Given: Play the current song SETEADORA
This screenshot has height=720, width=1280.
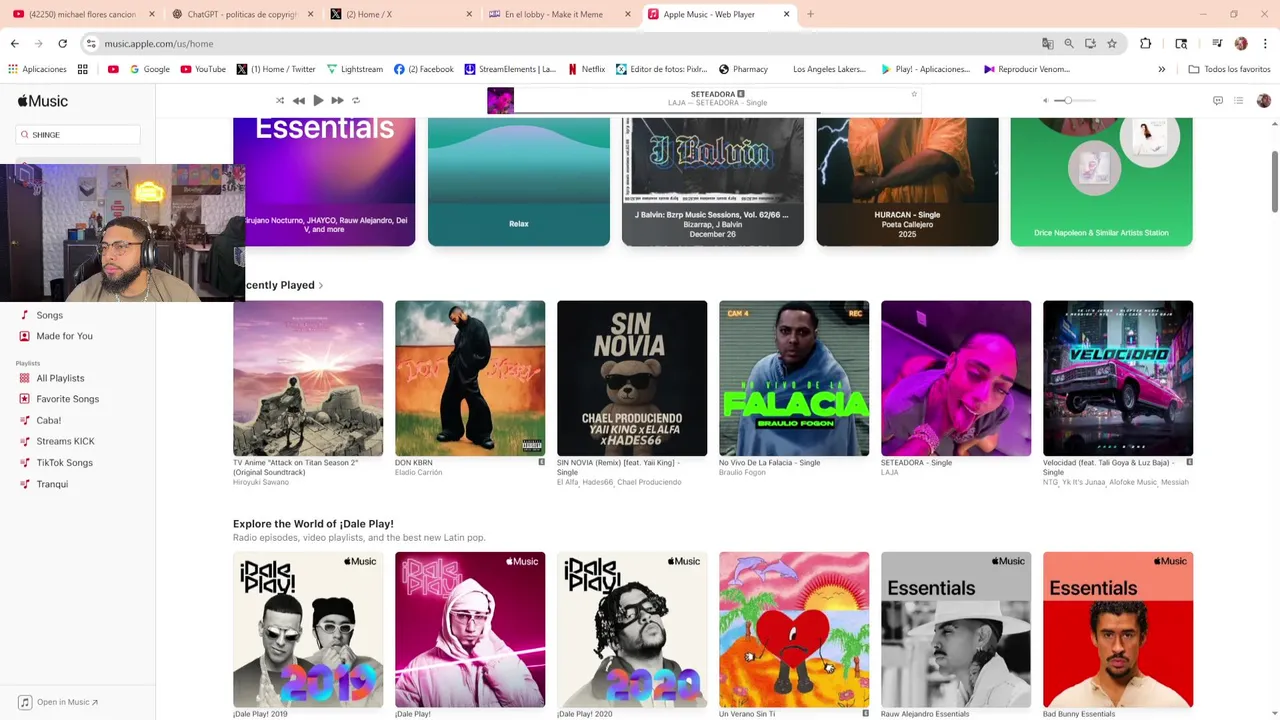Looking at the screenshot, I should point(318,100).
